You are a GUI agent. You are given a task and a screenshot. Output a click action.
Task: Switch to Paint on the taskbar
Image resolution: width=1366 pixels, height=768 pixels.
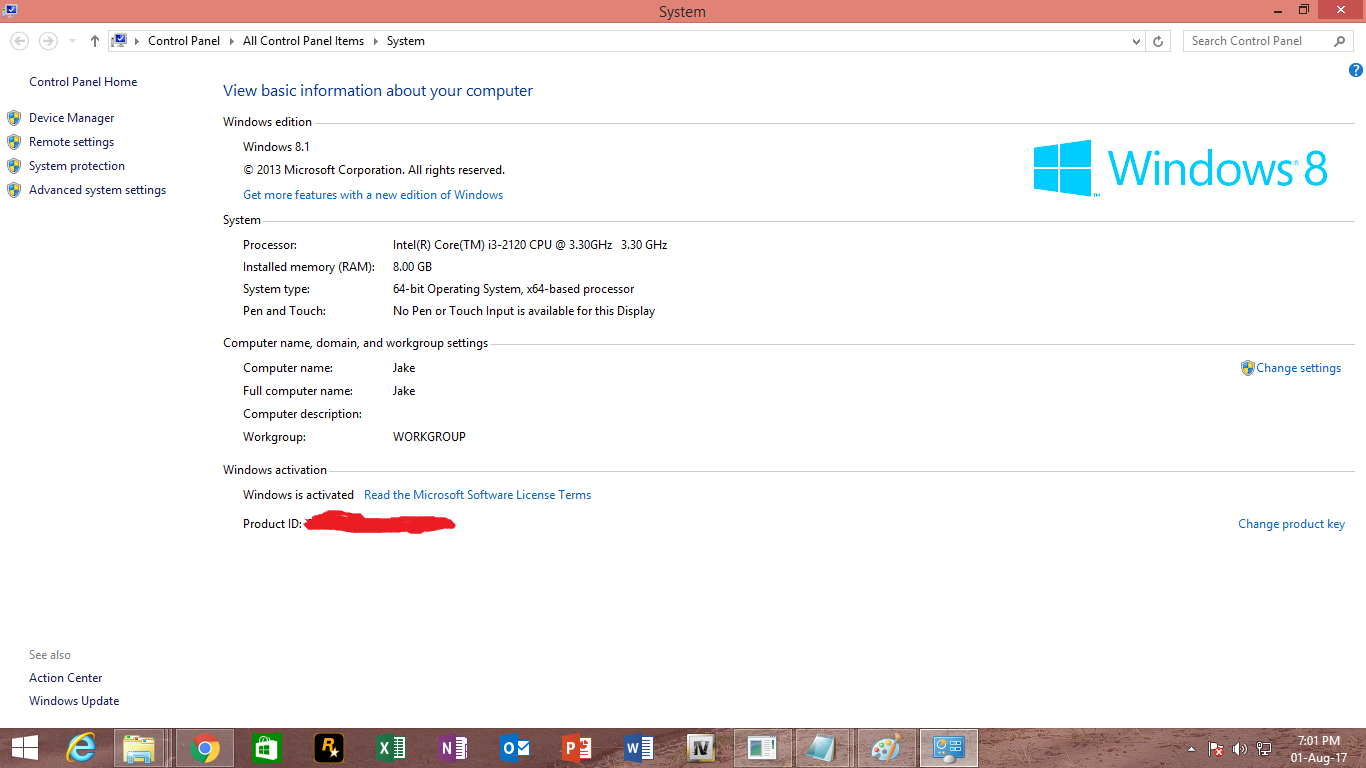(886, 748)
